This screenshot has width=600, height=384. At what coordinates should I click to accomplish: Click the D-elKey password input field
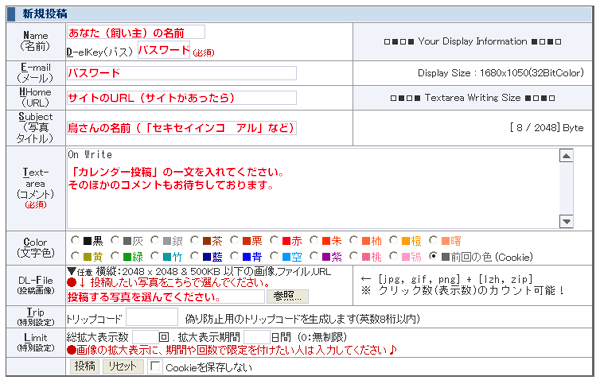pos(164,50)
